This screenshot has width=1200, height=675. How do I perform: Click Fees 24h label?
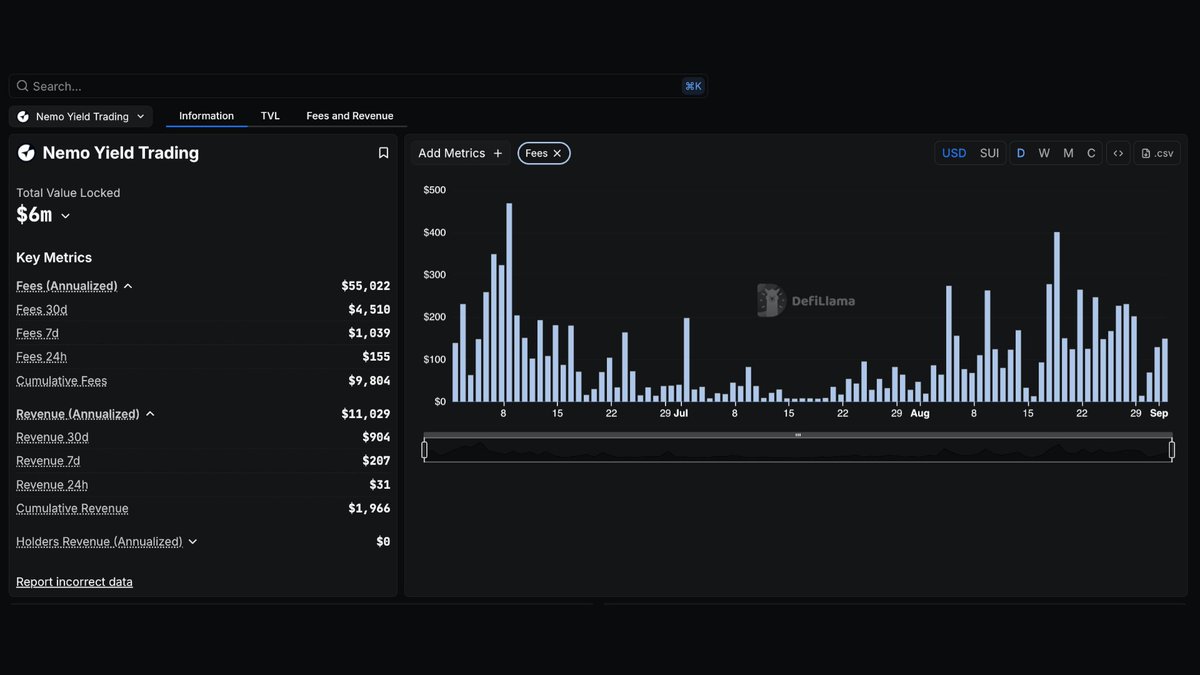coord(41,357)
